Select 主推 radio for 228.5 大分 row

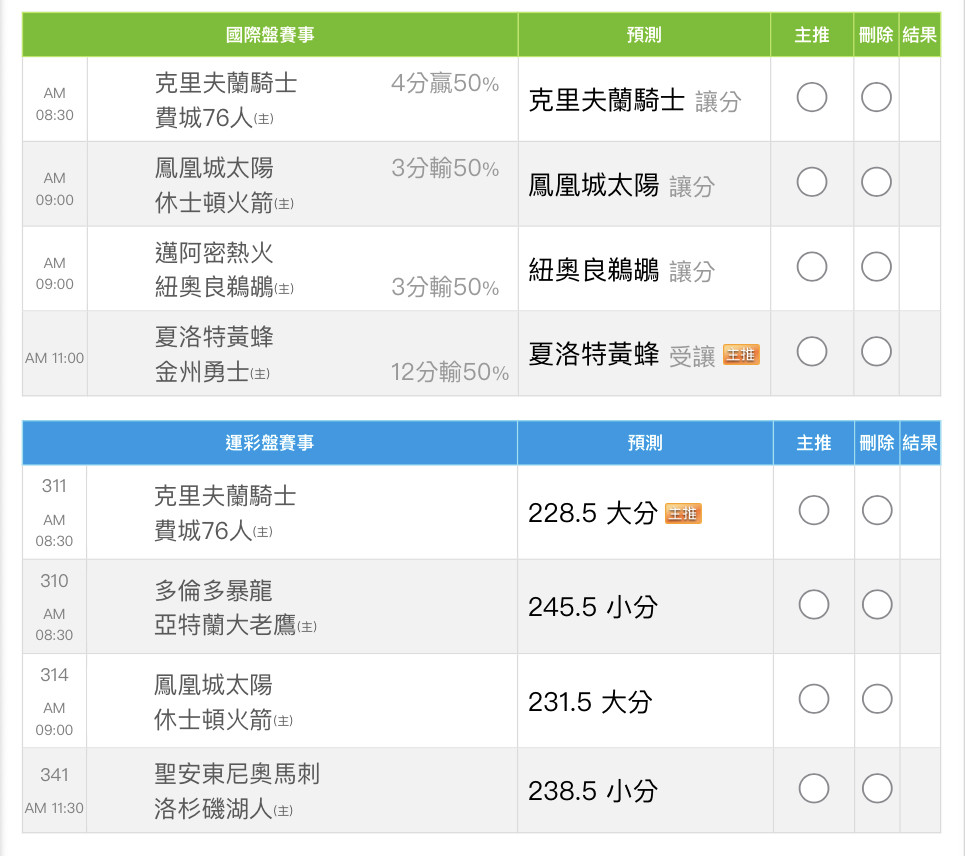tap(814, 510)
